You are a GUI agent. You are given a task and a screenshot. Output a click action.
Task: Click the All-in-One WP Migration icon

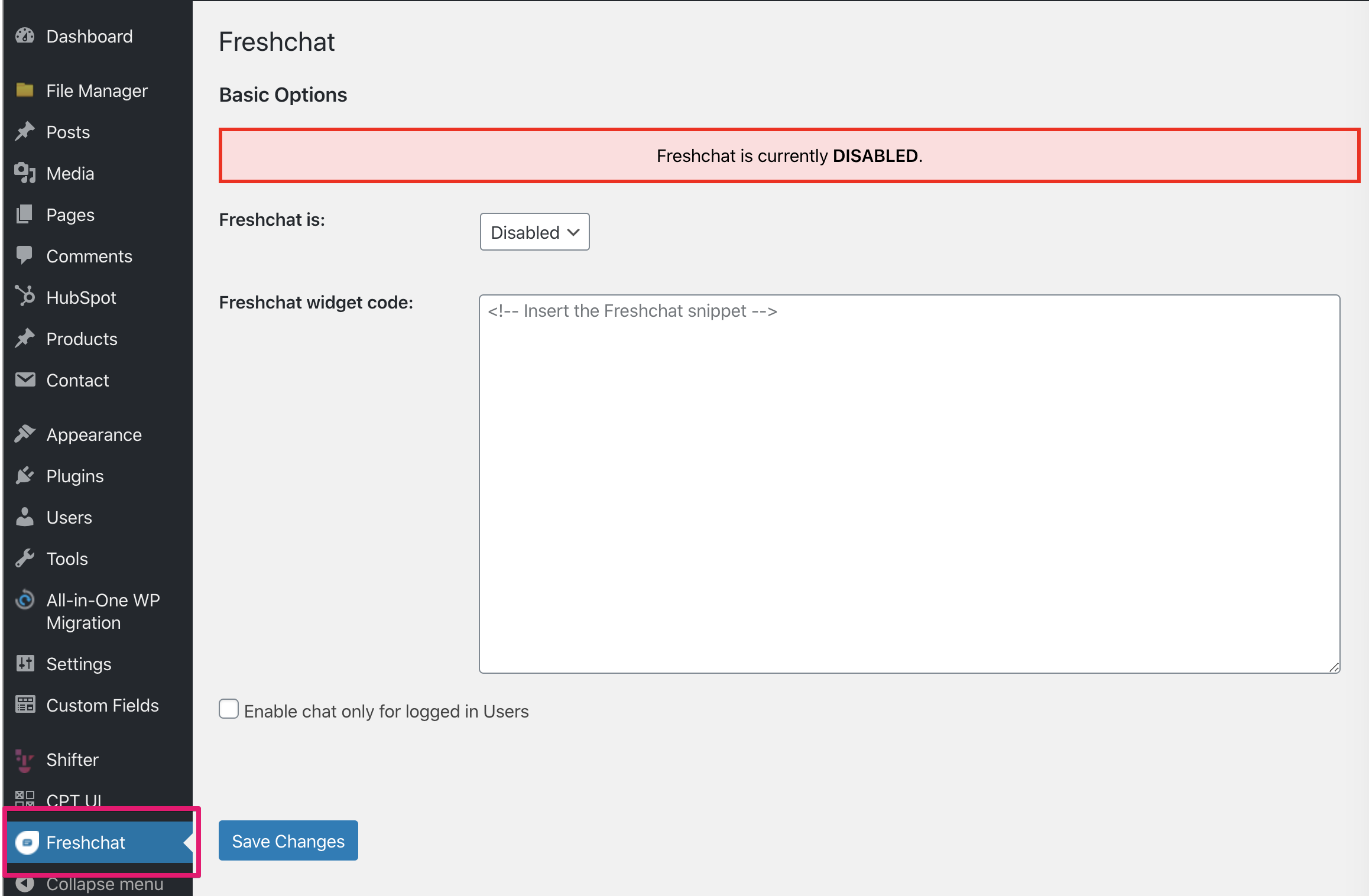tap(25, 599)
